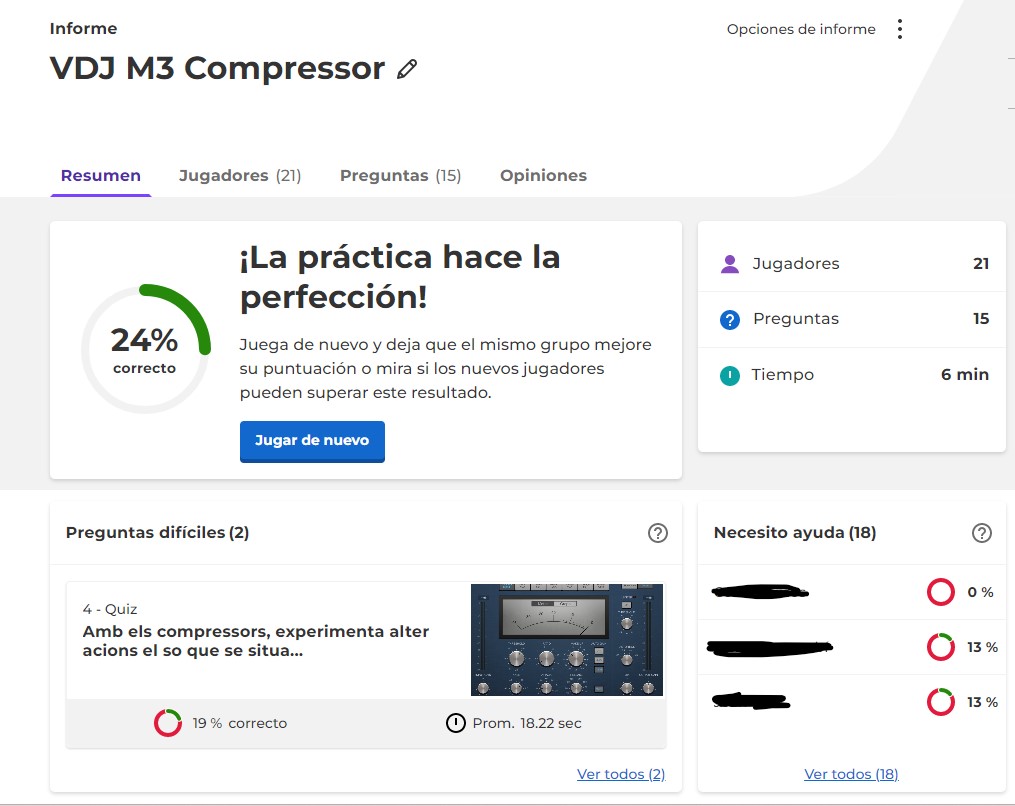Click help icon beside Necesito ayuda
Image resolution: width=1015 pixels, height=806 pixels.
pyautogui.click(x=982, y=533)
